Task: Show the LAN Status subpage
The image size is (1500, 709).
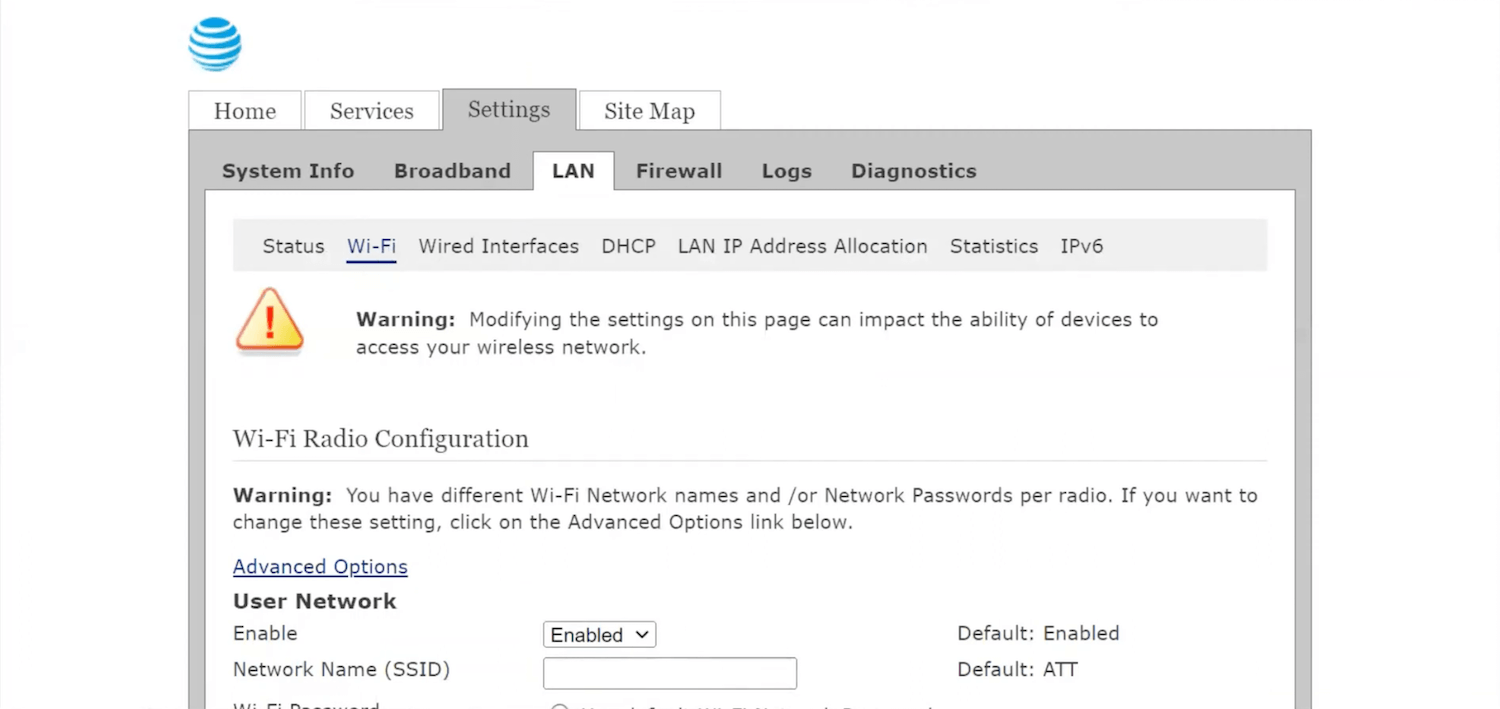Action: [x=293, y=246]
